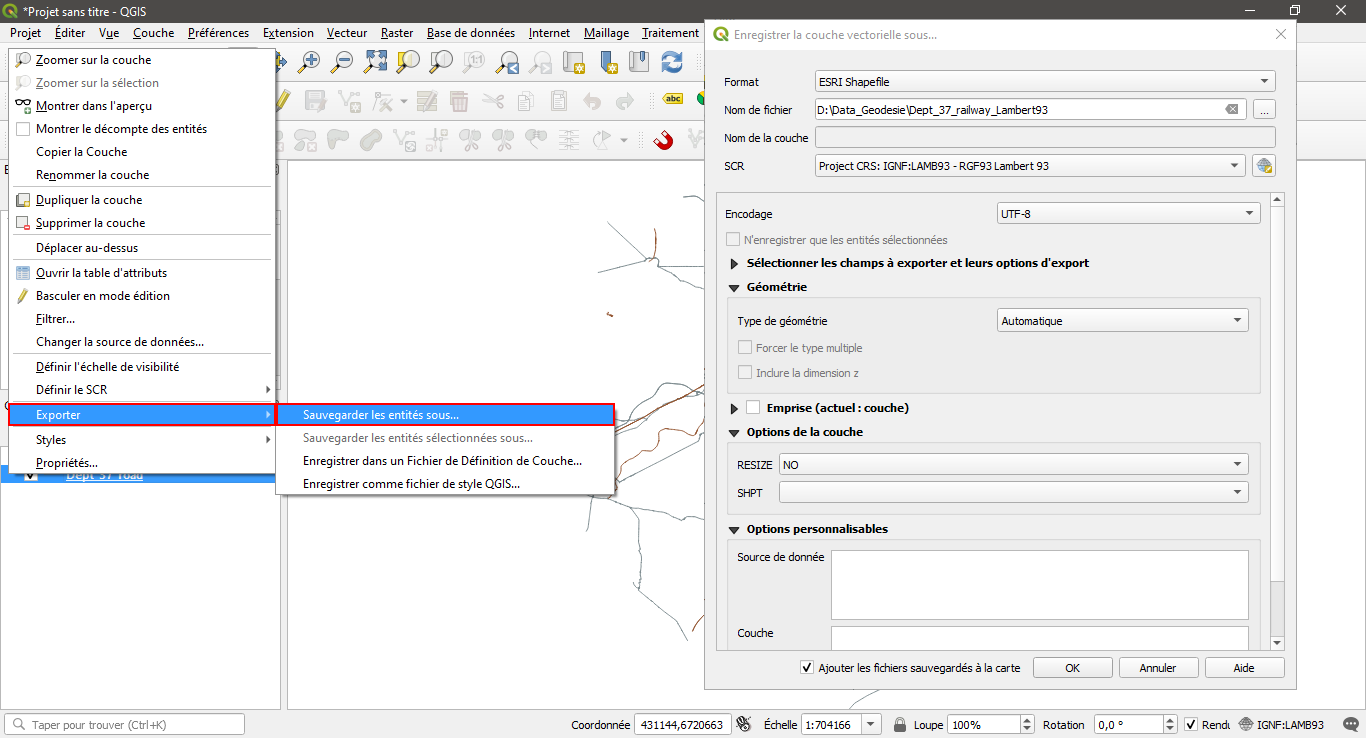Open the Styles submenu entry
Screen dimensions: 1366x738
click(141, 440)
